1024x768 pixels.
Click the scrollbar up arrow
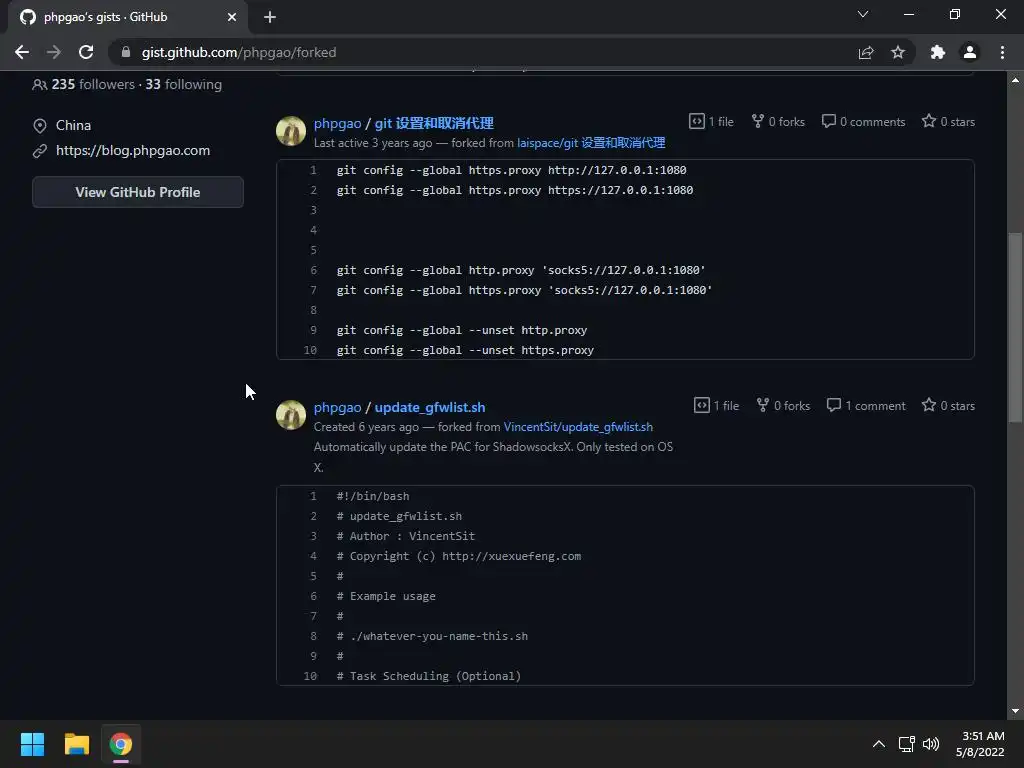1015,80
